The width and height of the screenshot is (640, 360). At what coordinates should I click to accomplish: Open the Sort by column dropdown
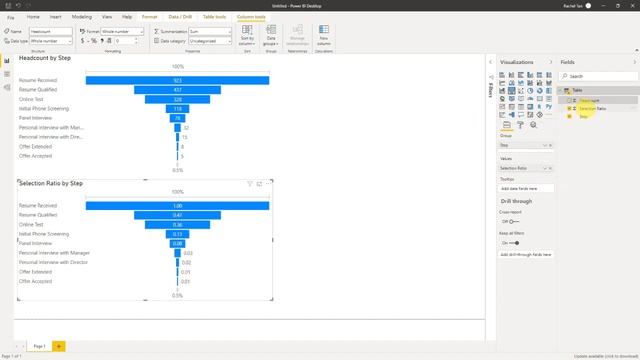click(x=247, y=36)
